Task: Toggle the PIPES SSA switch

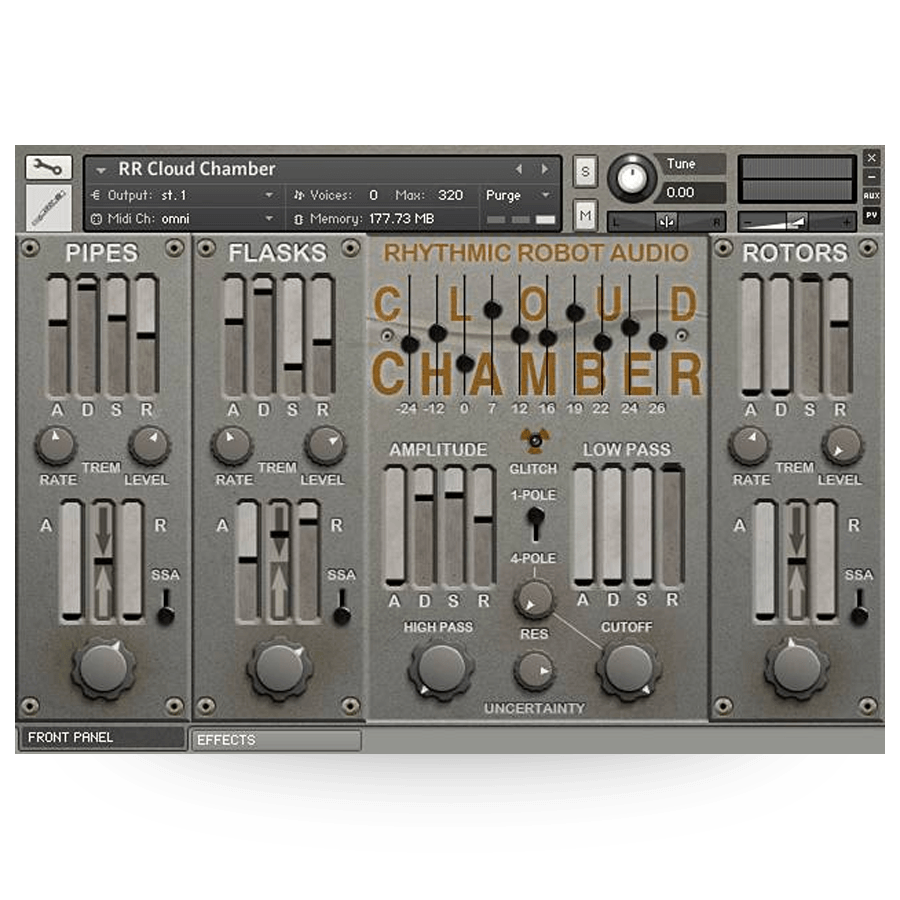Action: (166, 606)
